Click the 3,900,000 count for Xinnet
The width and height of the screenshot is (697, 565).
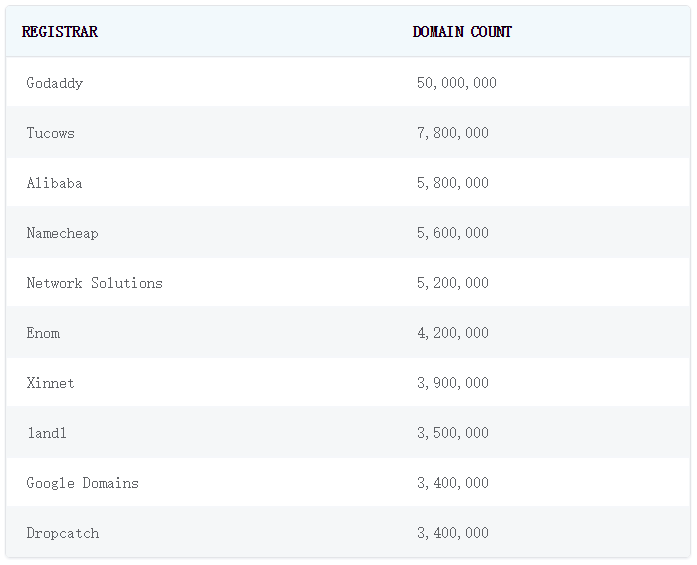point(452,383)
